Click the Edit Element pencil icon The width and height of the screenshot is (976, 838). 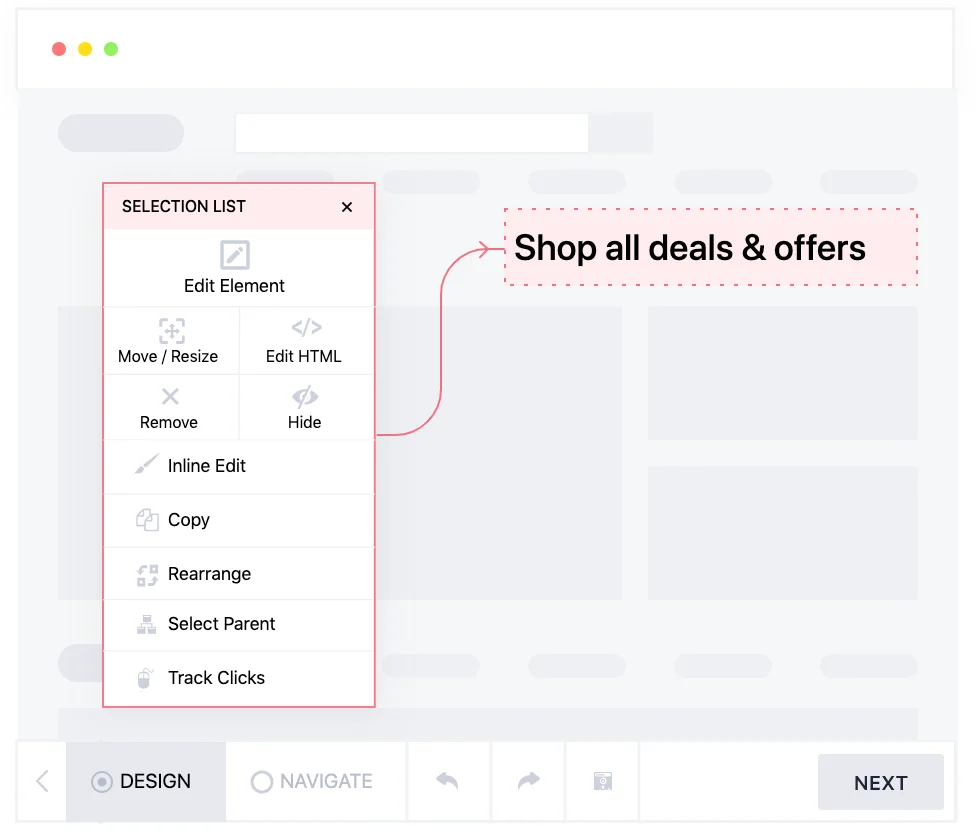pyautogui.click(x=235, y=255)
